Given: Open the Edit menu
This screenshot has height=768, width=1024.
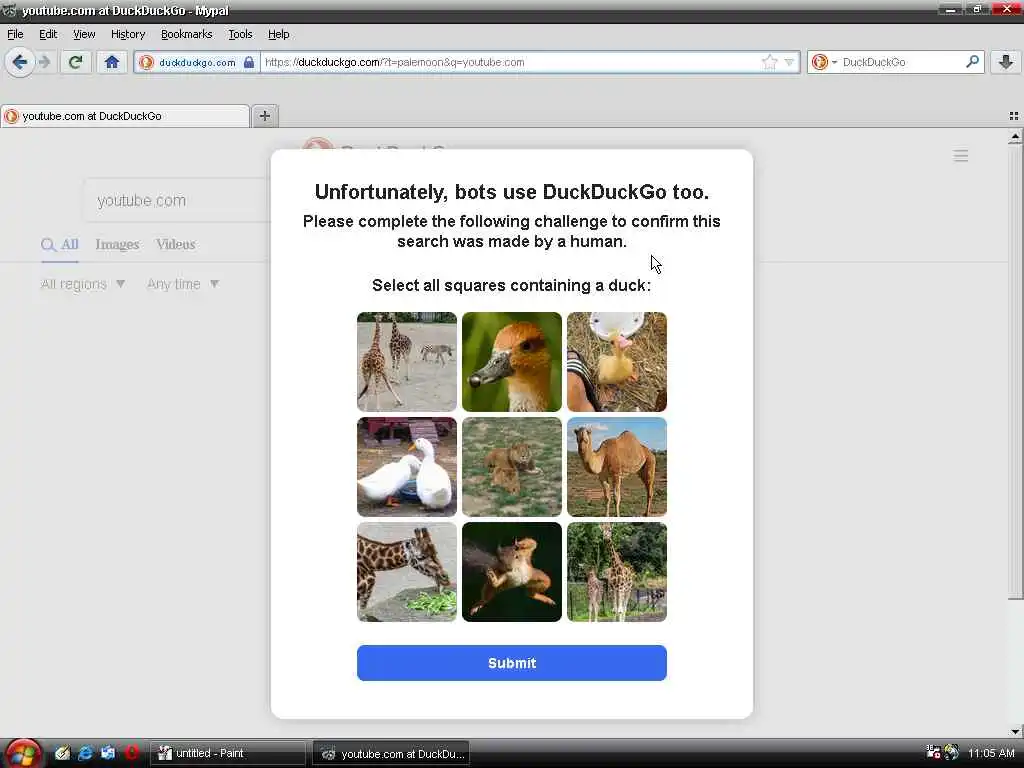Looking at the screenshot, I should 48,34.
